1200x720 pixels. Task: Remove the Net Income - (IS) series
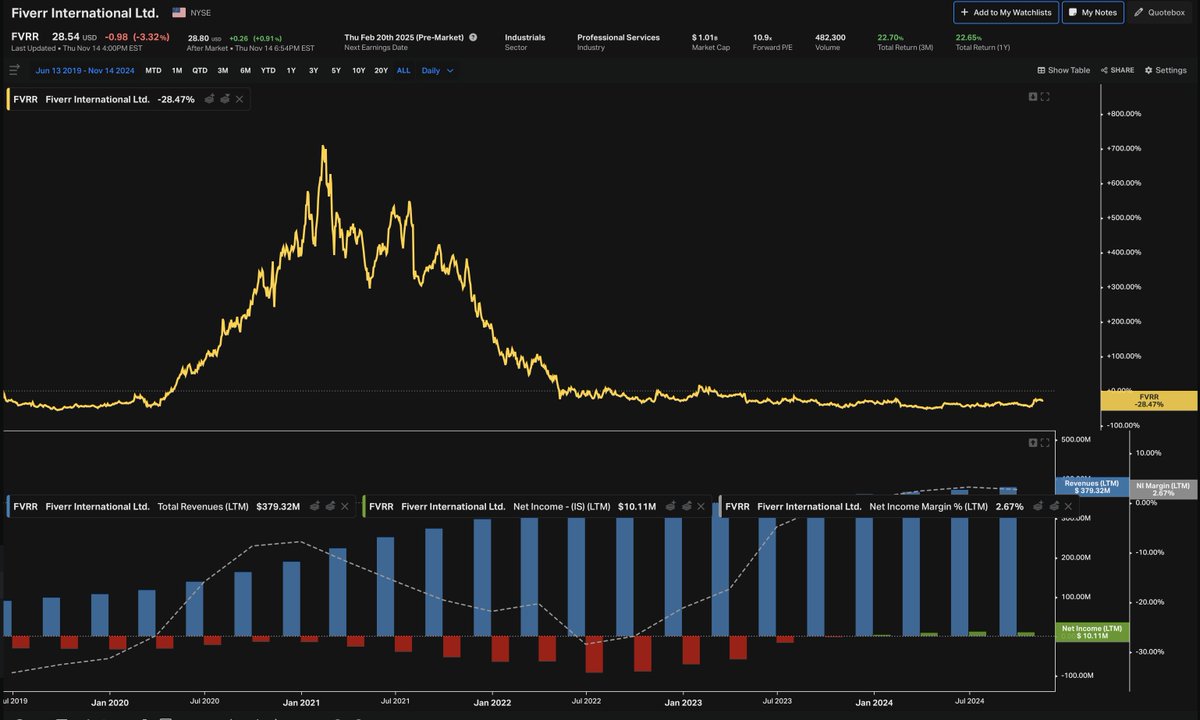coord(701,507)
